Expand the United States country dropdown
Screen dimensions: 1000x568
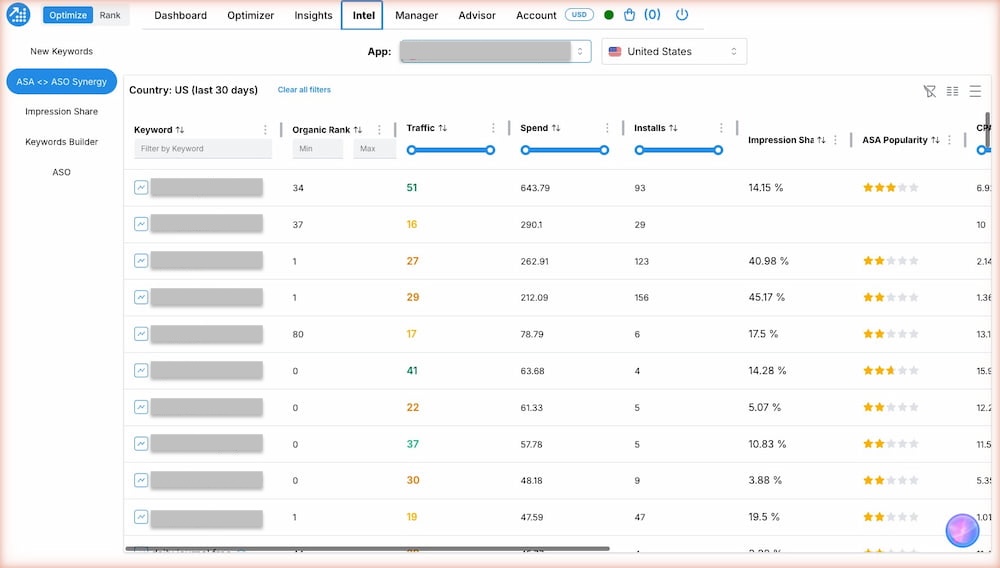click(x=673, y=51)
